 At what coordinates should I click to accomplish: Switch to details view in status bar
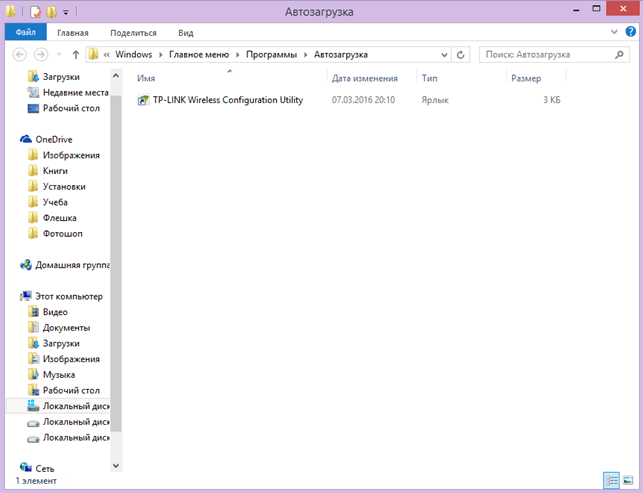point(612,481)
